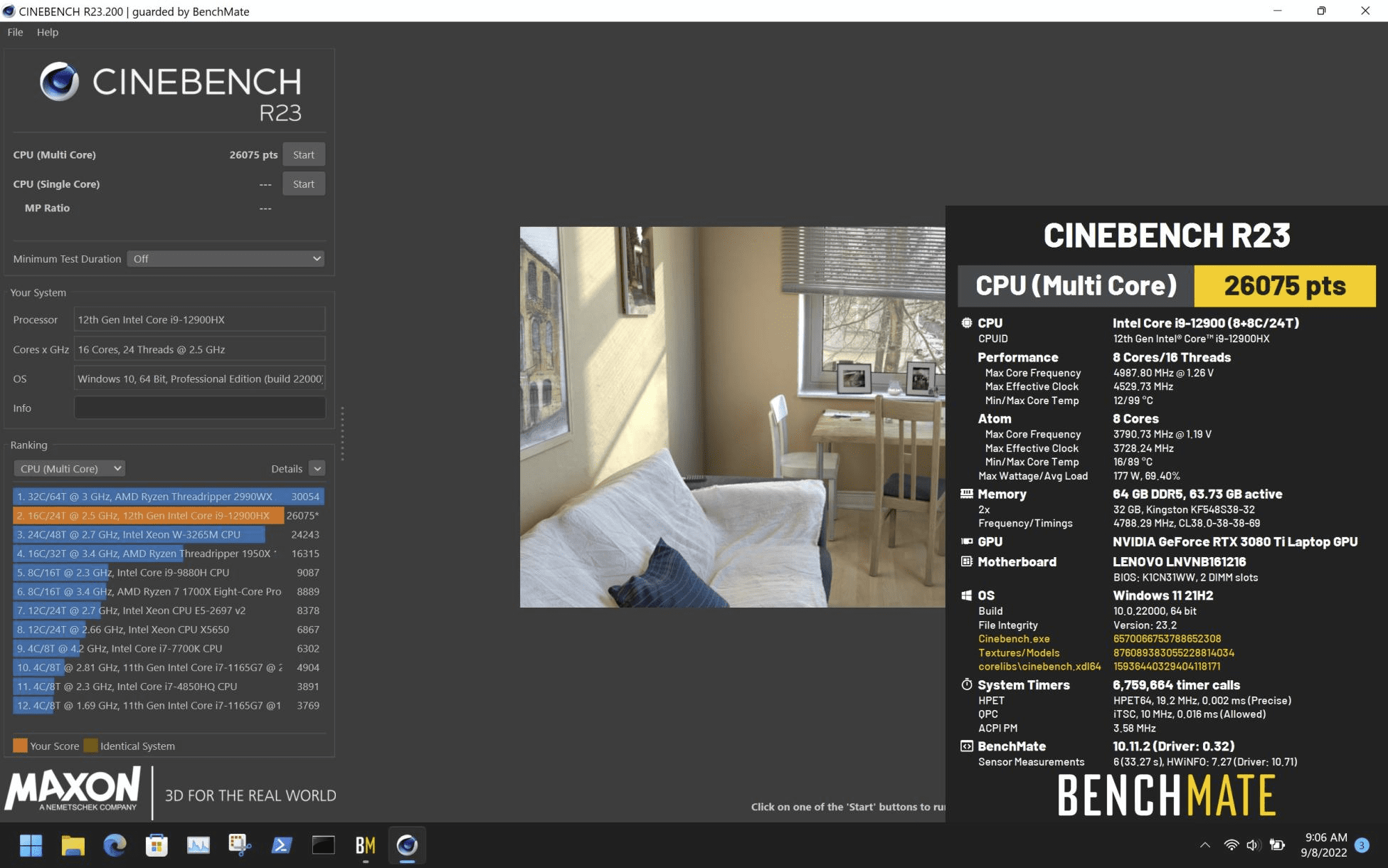Expand the ranking Details dropdown arrow
Viewport: 1388px width, 868px height.
coord(317,468)
